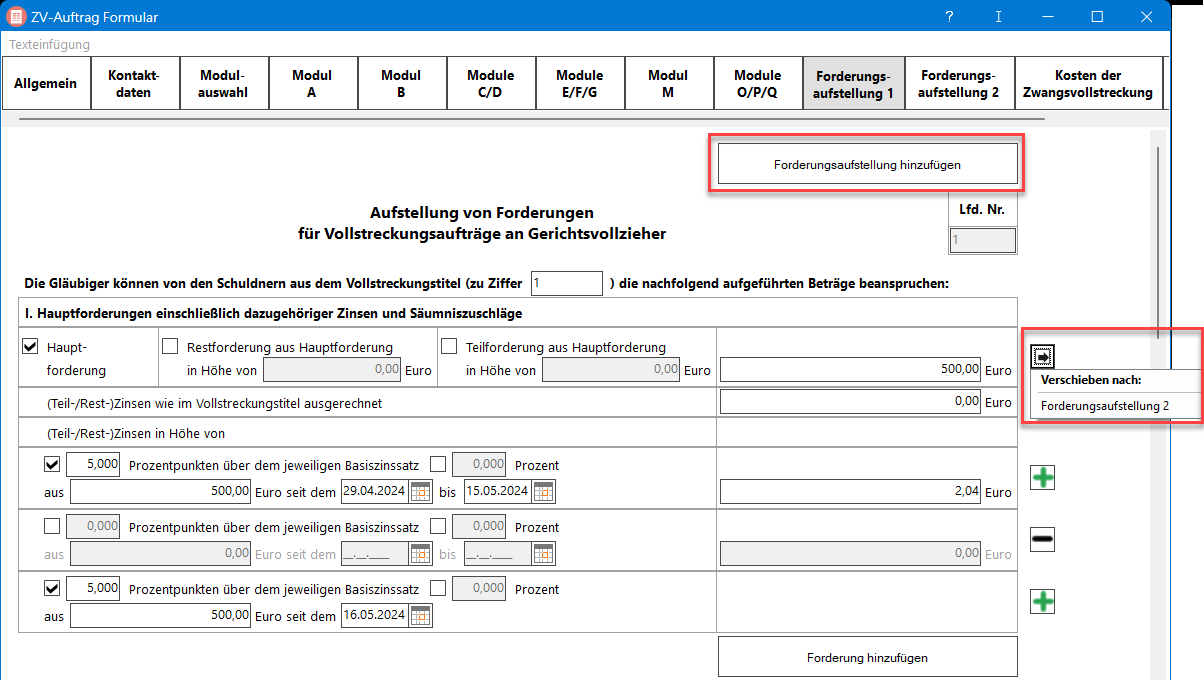1204x680 pixels.
Task: Switch to the Kontaktdaten tab
Action: pyautogui.click(x=133, y=84)
